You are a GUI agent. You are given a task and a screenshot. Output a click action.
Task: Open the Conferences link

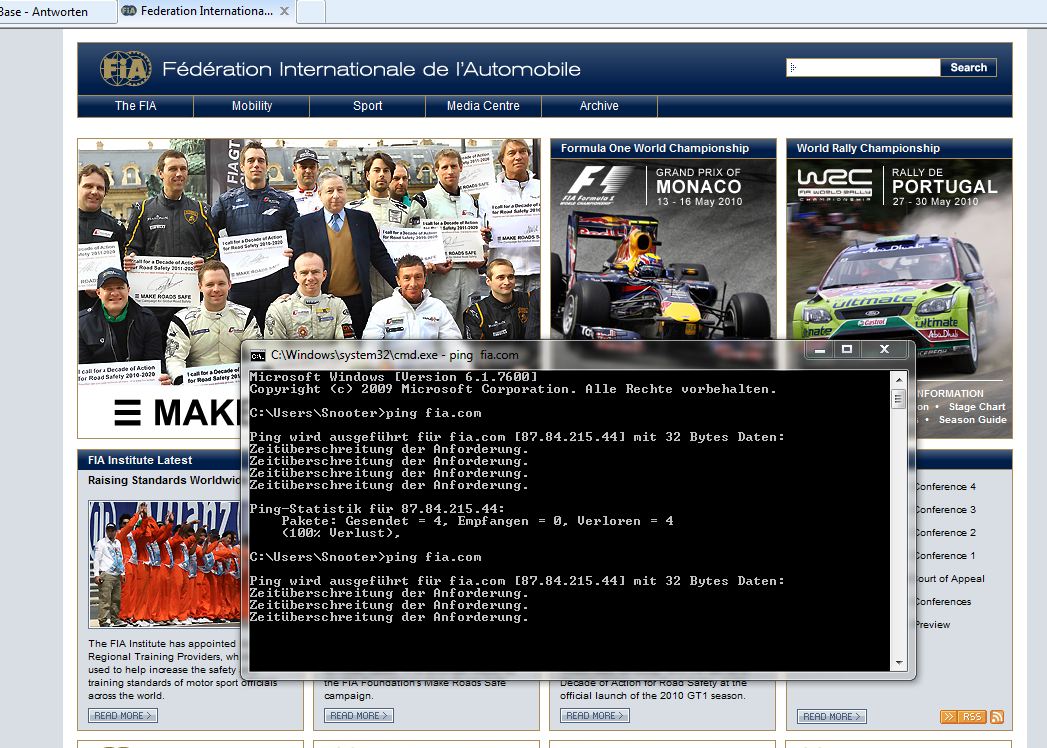coord(943,602)
